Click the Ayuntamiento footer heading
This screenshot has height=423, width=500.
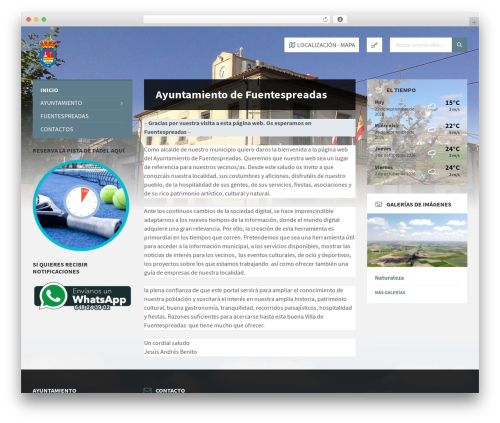pyautogui.click(x=54, y=390)
